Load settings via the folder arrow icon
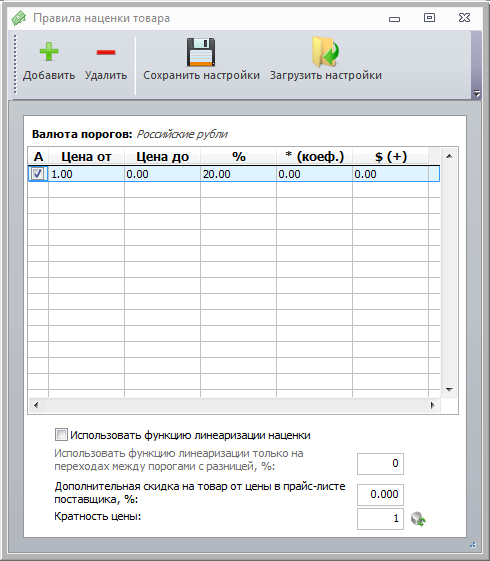 click(x=325, y=52)
